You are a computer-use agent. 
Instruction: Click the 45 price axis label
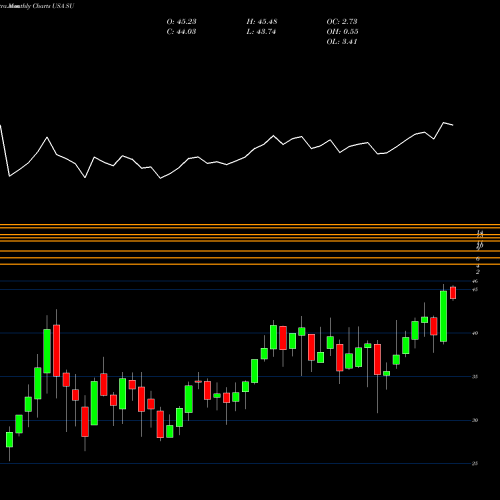click(x=475, y=289)
